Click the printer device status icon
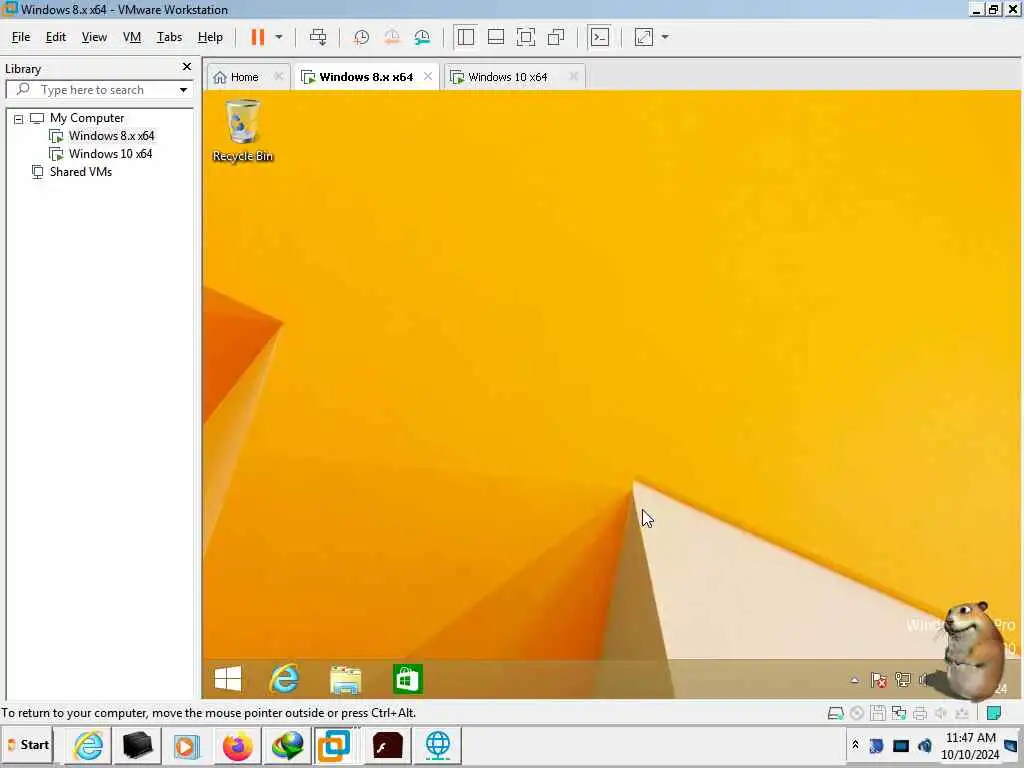The image size is (1024, 768). 920,713
